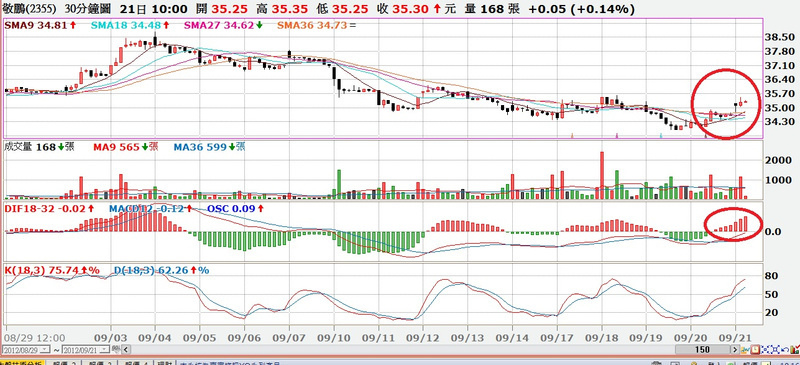Viewport: 800px width, 365px height.
Task: Click the 38.50 price axis label
Action: pos(780,37)
